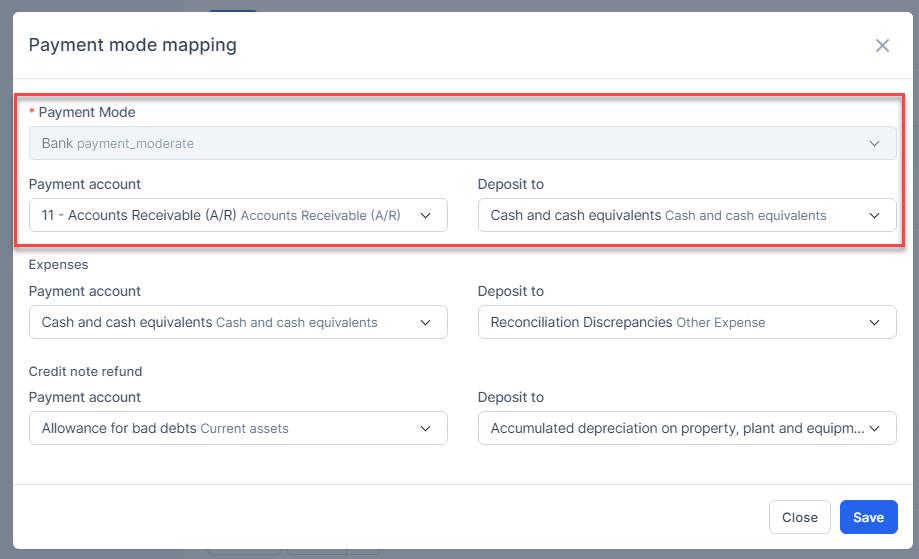Click chevron on top Deposit to dropdown
This screenshot has height=559, width=919.
point(875,215)
